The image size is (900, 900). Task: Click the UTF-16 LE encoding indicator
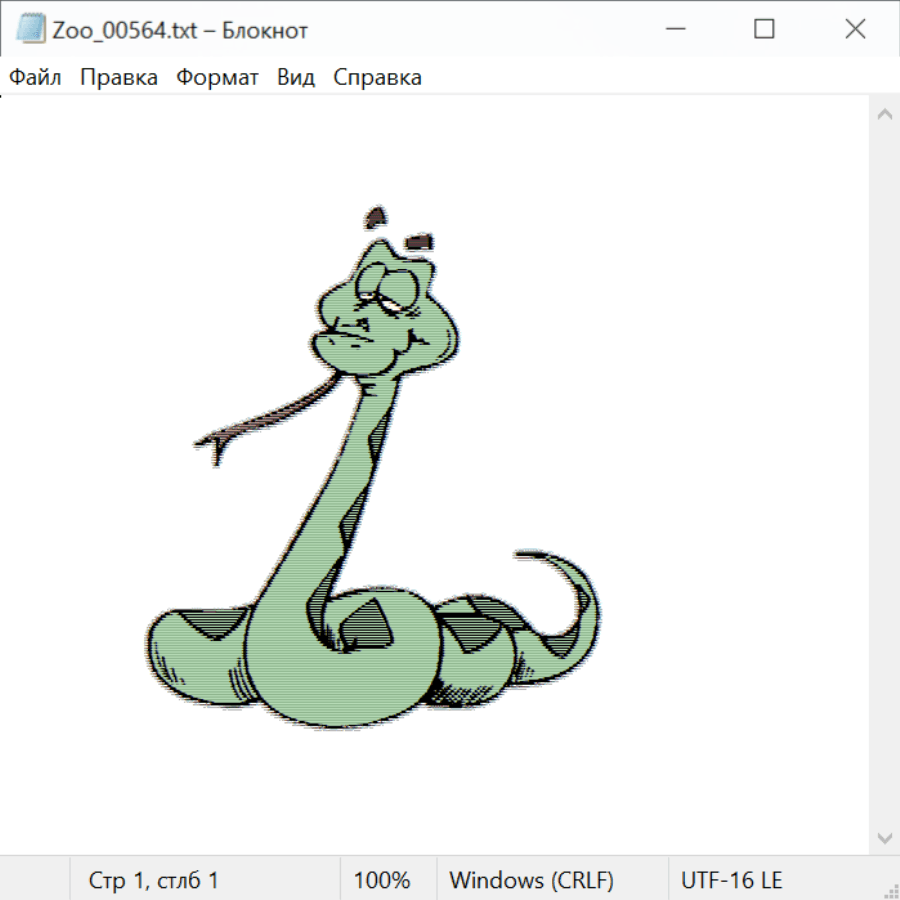tap(731, 881)
